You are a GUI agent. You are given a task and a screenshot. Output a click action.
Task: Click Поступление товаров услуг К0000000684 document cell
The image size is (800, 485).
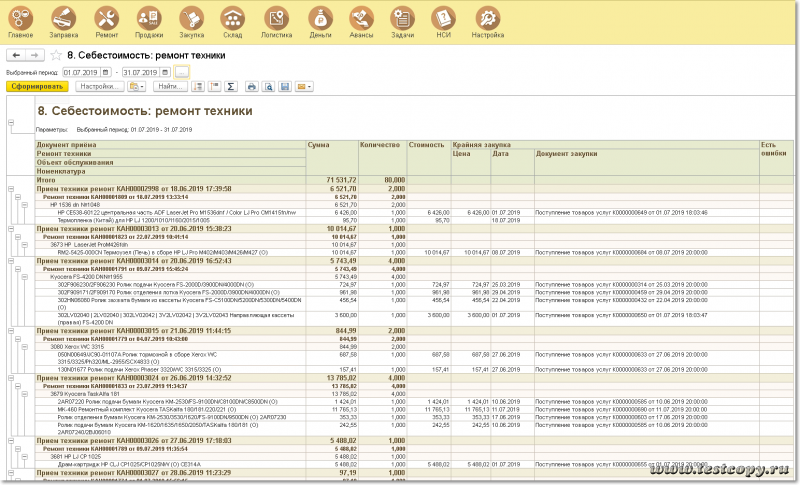pyautogui.click(x=646, y=252)
